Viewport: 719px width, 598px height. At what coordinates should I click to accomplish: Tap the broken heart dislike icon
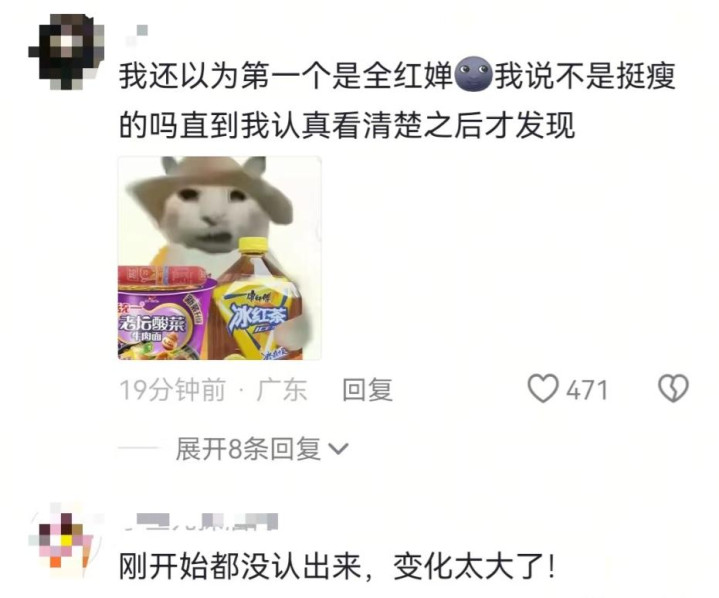pos(673,389)
